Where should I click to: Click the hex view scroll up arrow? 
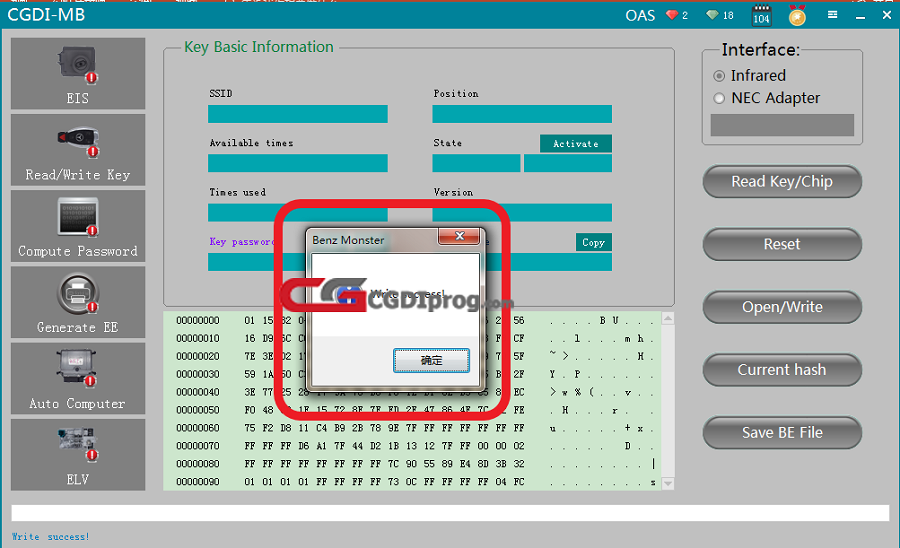(x=668, y=318)
